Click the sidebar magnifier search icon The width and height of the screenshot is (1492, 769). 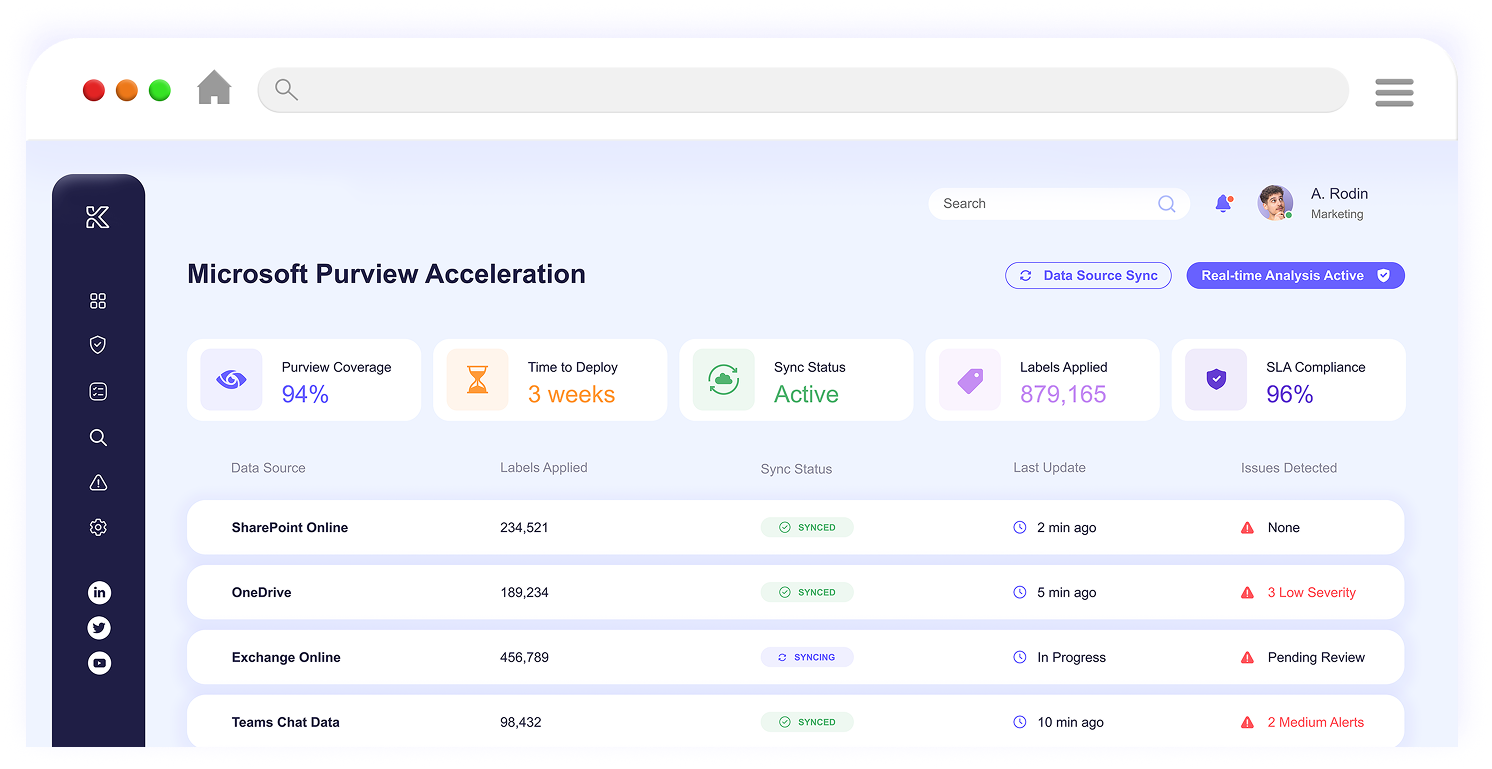98,438
